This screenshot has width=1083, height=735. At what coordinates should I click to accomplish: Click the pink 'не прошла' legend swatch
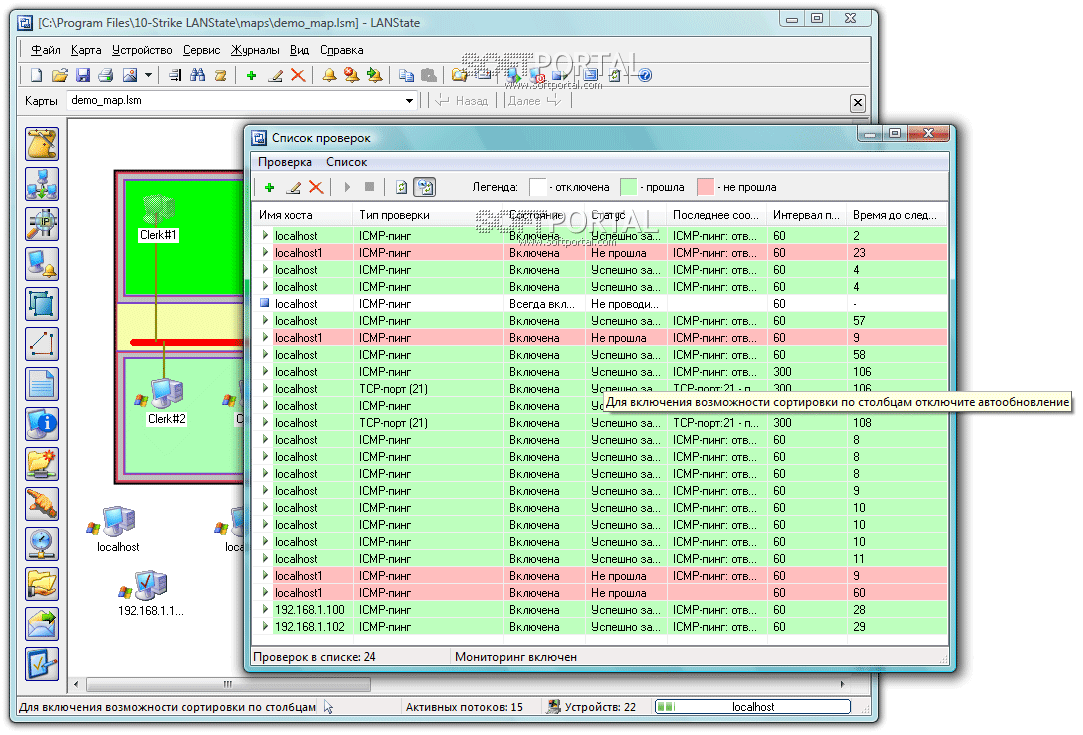(x=706, y=187)
